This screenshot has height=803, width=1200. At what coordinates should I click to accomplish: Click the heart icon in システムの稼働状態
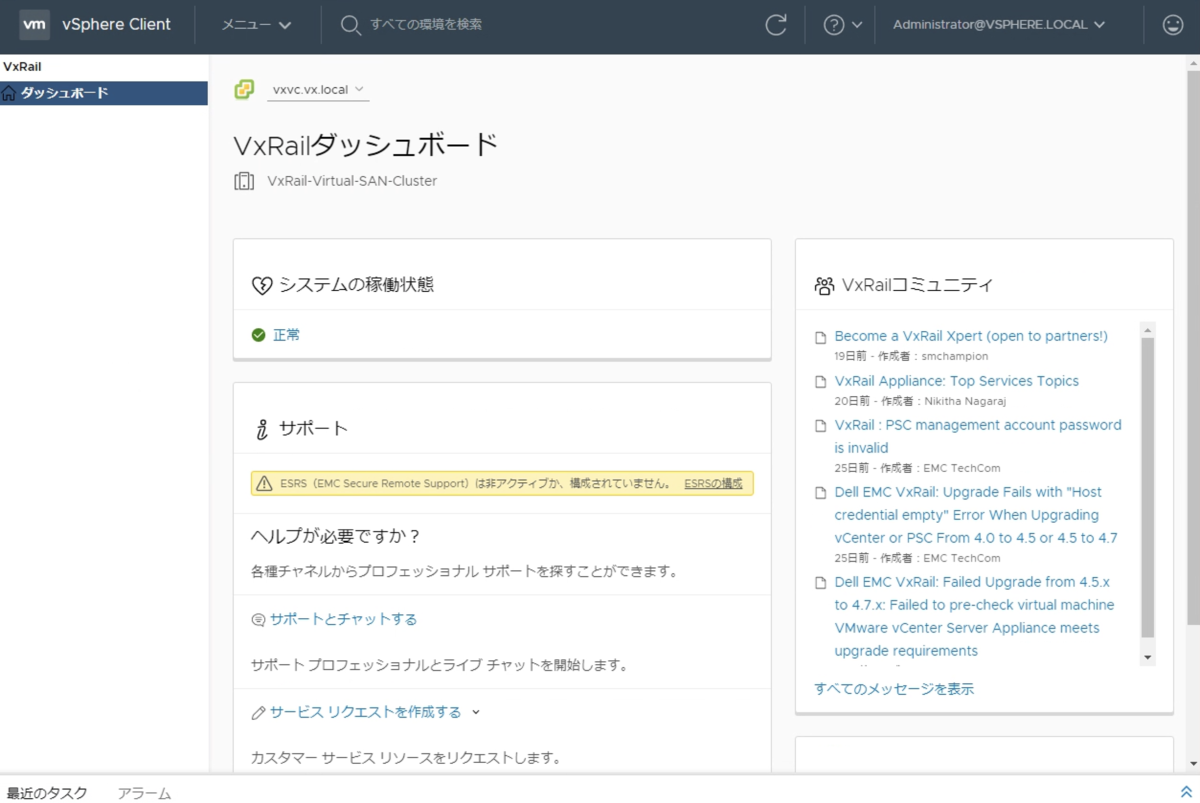pos(261,285)
